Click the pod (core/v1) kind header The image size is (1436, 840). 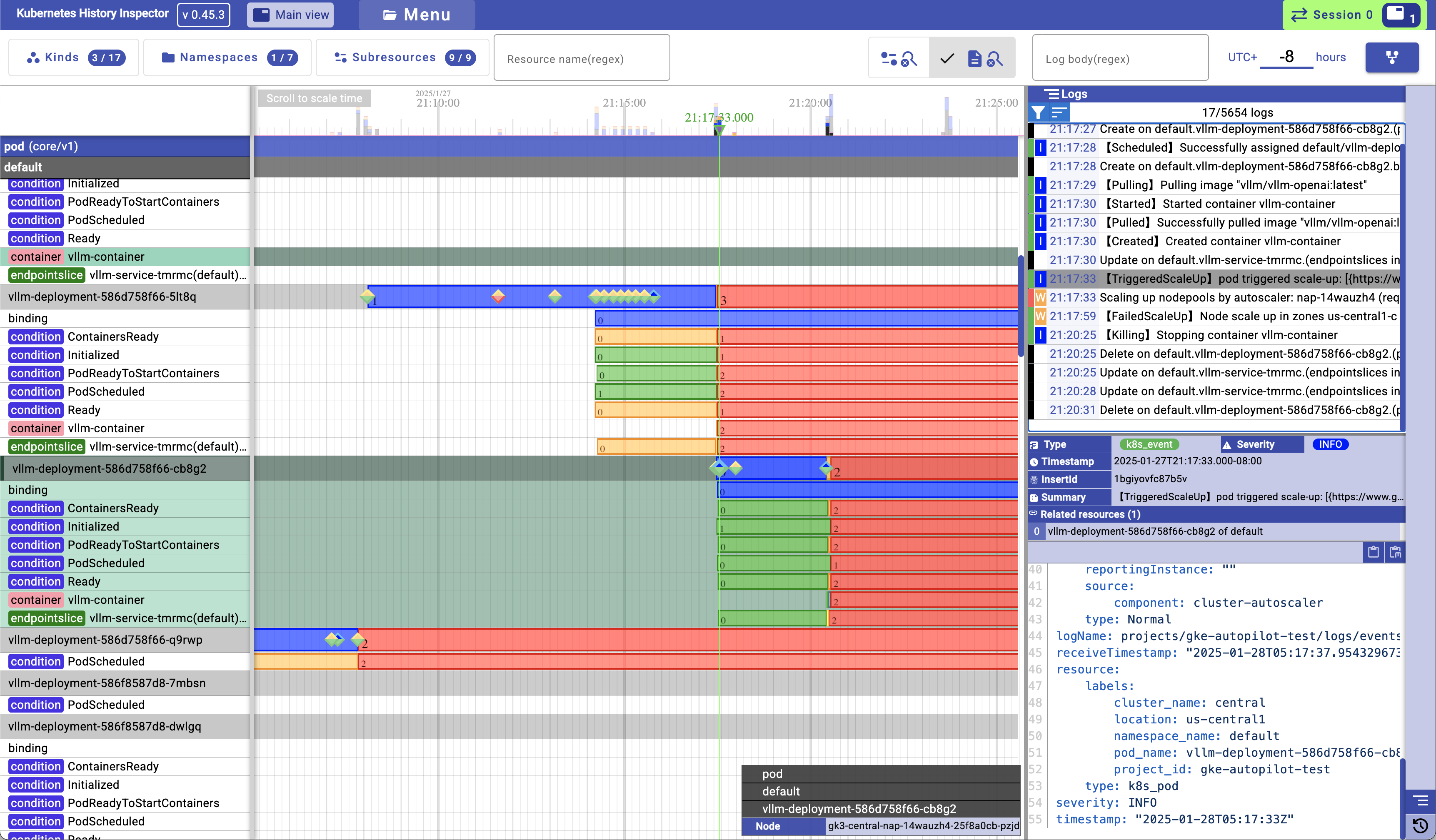click(x=125, y=146)
